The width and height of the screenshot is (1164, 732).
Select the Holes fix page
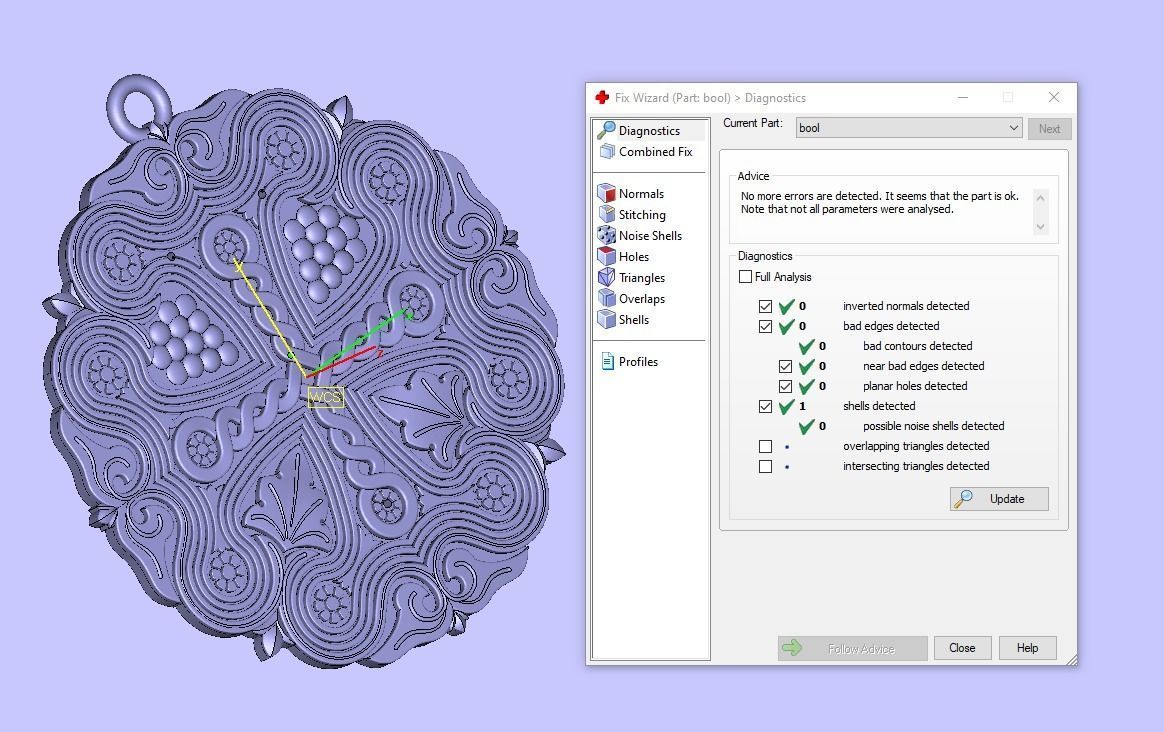pyautogui.click(x=624, y=256)
